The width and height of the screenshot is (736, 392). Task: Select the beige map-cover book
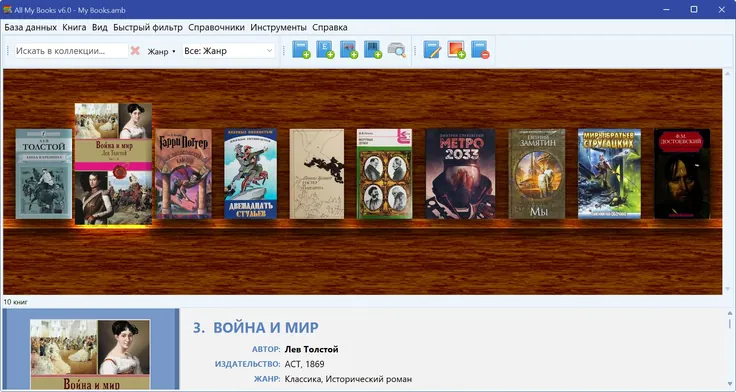tap(317, 174)
